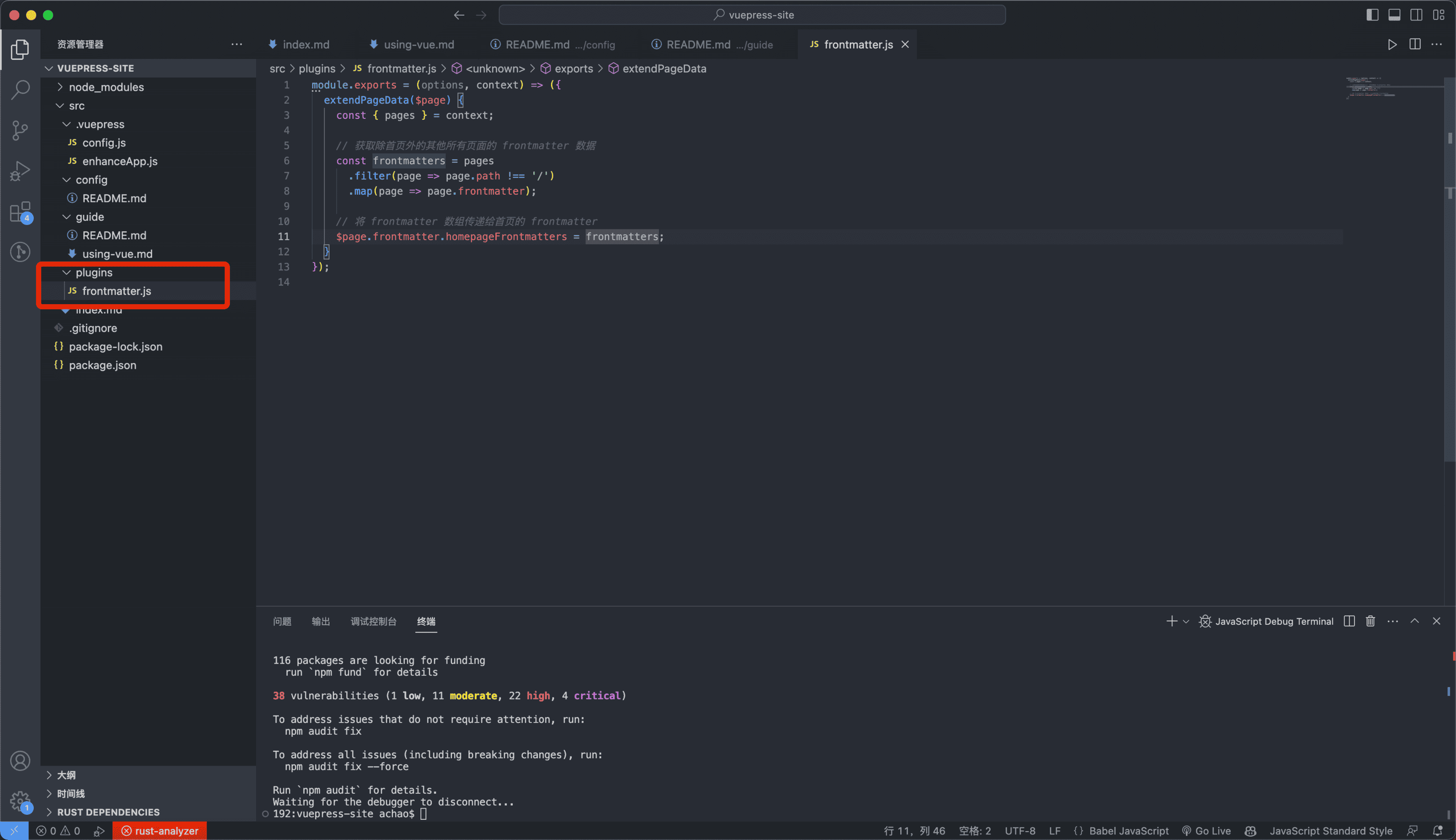Open the Source Control view
Viewport: 1456px width, 840px height.
[20, 130]
